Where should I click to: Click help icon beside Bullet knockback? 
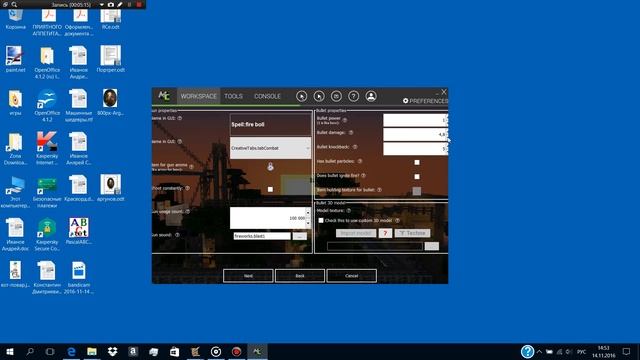coord(355,147)
